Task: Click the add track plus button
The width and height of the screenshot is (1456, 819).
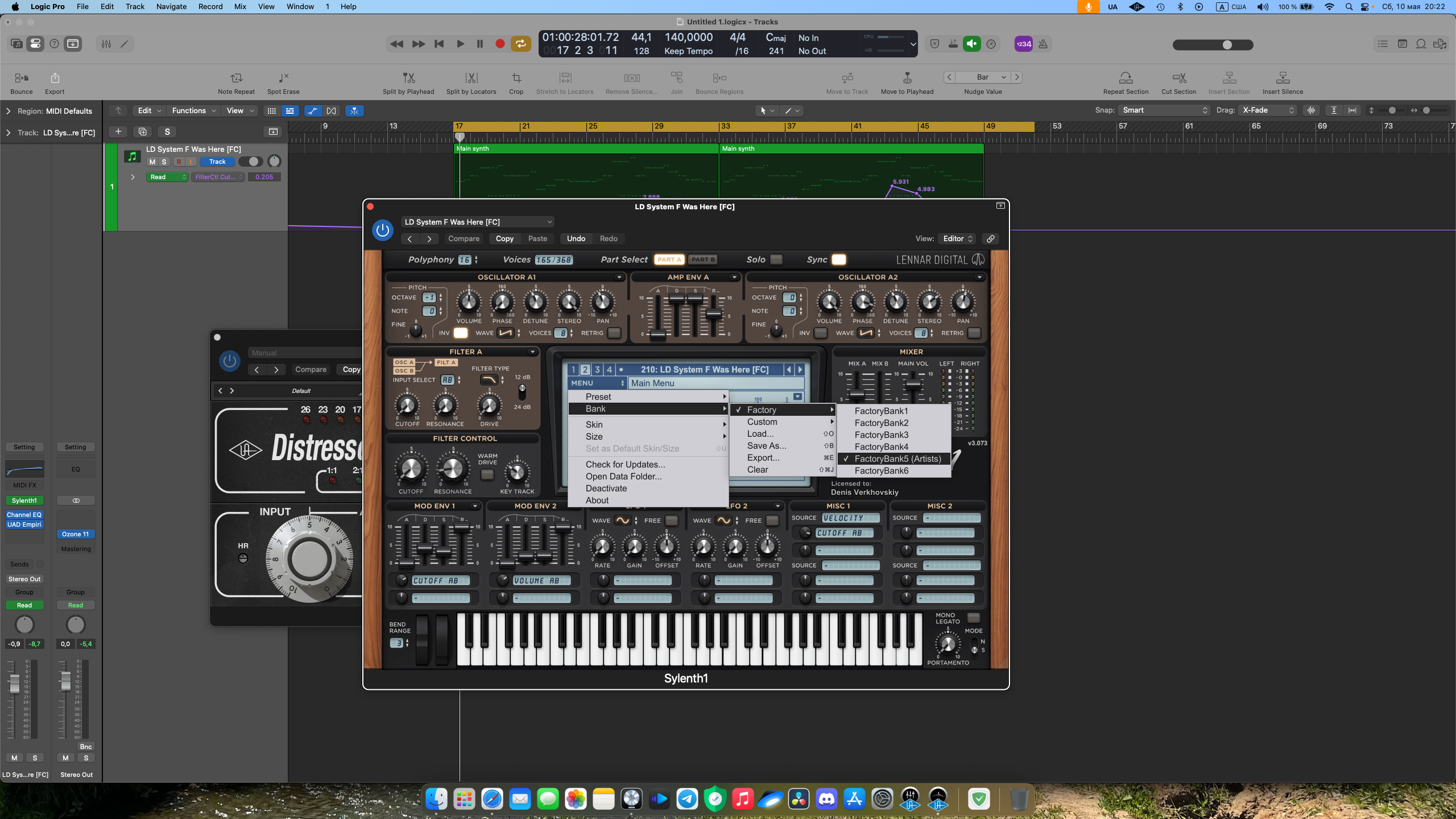Action: click(x=118, y=132)
